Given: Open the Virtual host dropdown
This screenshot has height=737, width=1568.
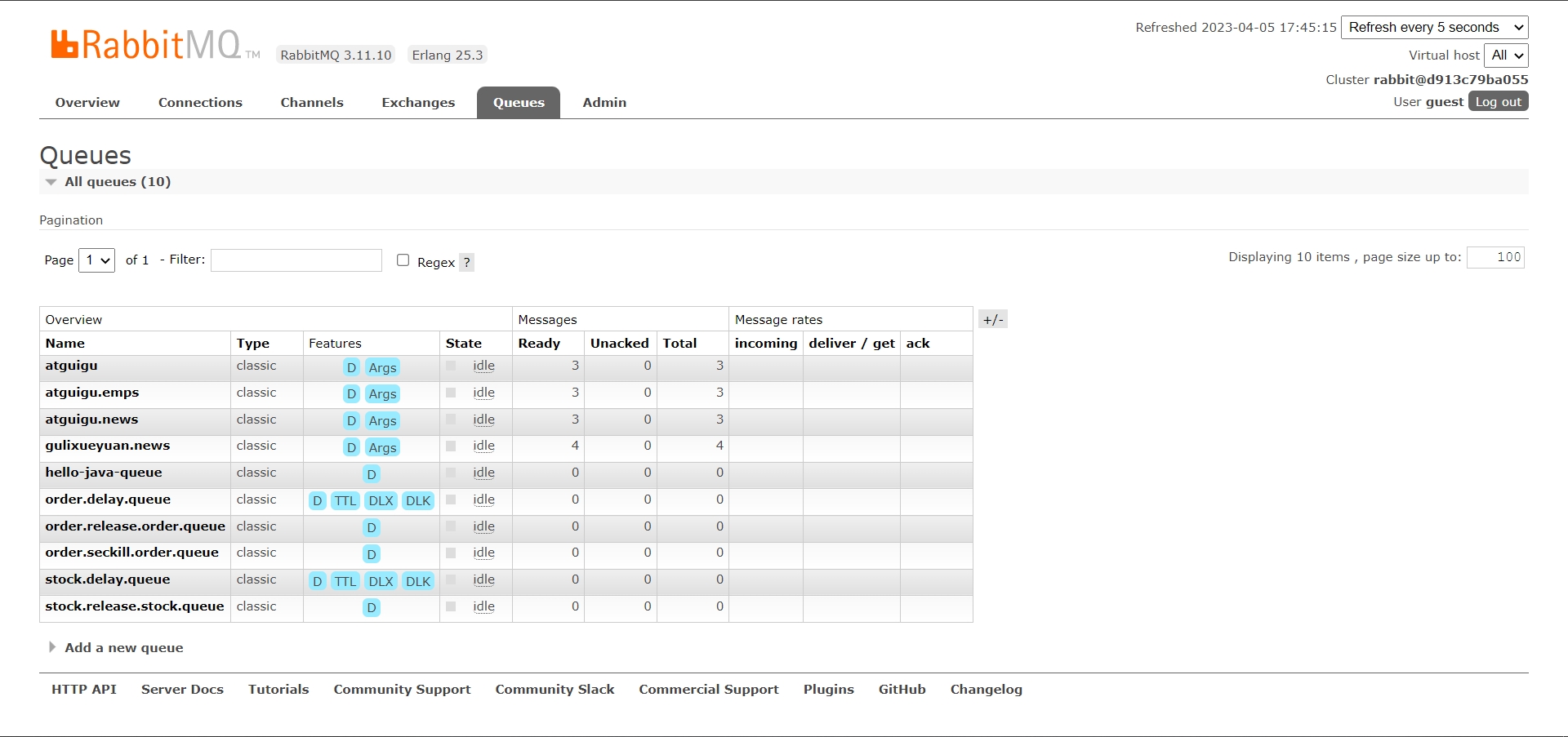Looking at the screenshot, I should [1505, 55].
